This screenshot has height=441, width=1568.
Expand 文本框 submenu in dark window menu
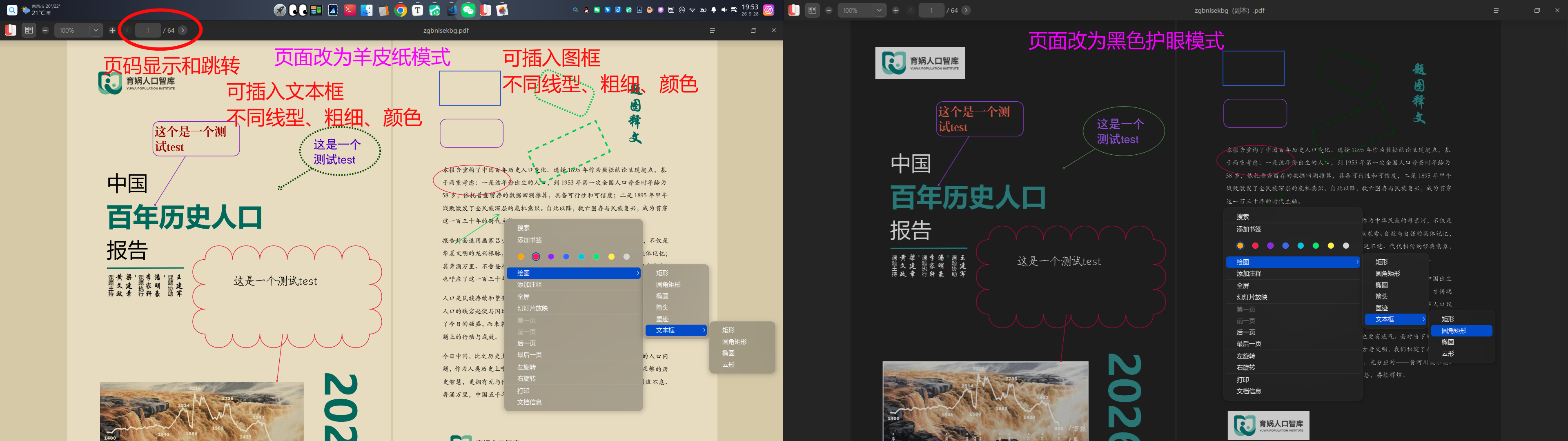1395,319
